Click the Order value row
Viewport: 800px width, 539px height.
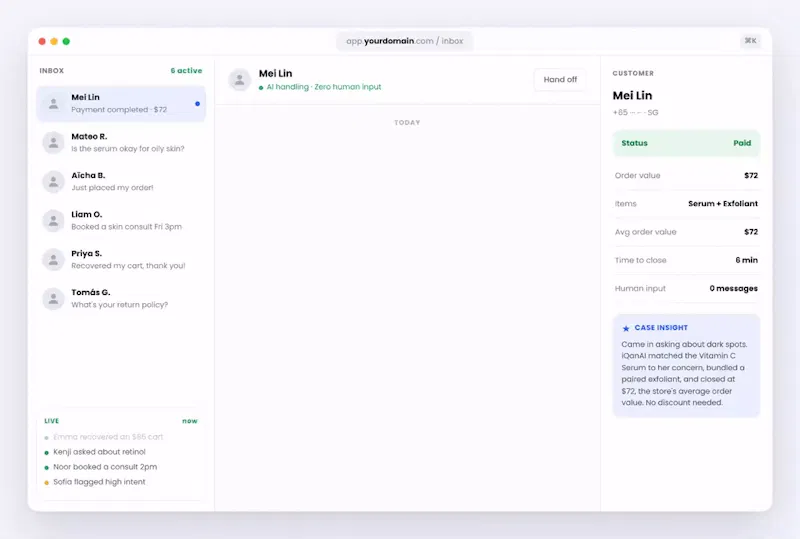coord(686,176)
